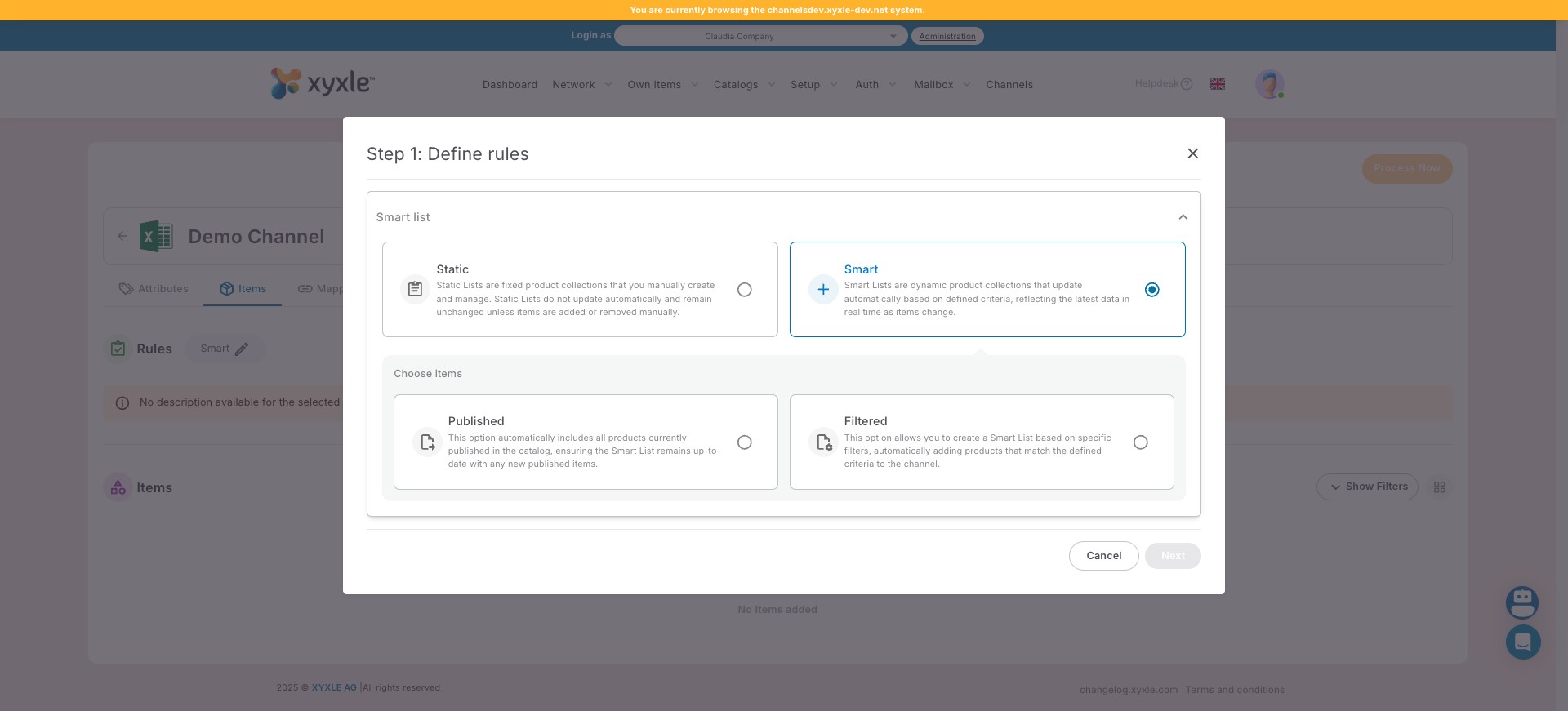The width and height of the screenshot is (1568, 711).
Task: Collapse the Smart list section chevron
Action: point(1183,217)
